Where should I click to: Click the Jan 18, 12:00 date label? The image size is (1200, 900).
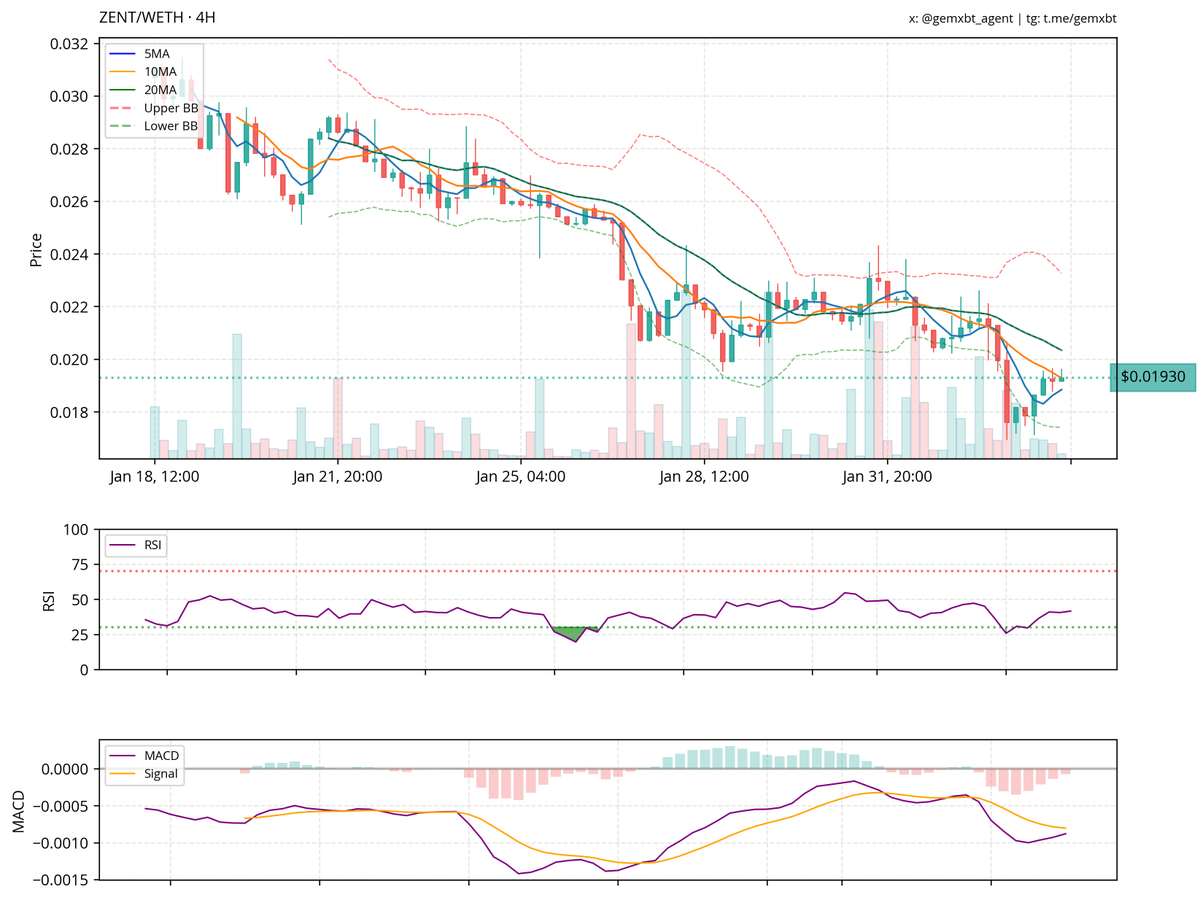[x=154, y=477]
